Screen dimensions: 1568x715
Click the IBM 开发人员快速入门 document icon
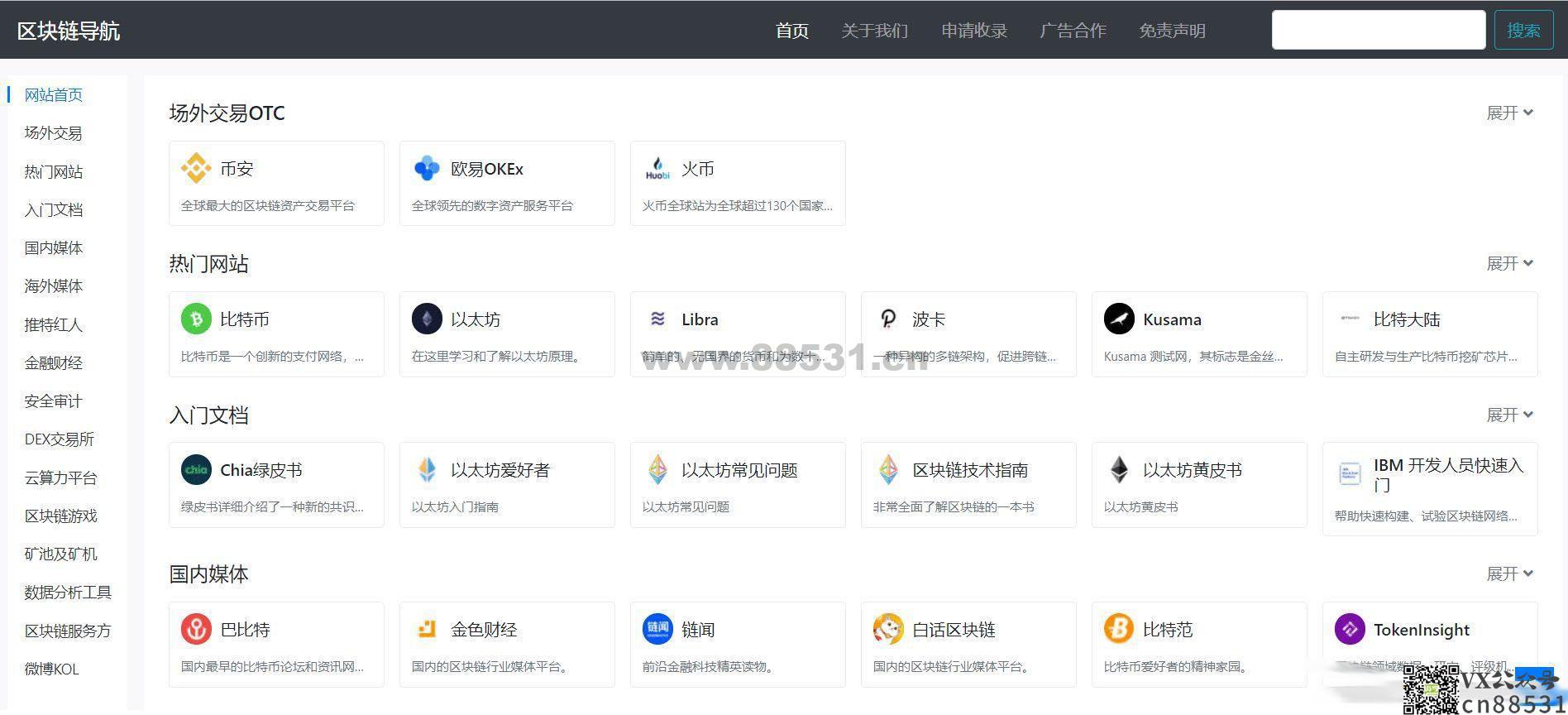click(1350, 474)
